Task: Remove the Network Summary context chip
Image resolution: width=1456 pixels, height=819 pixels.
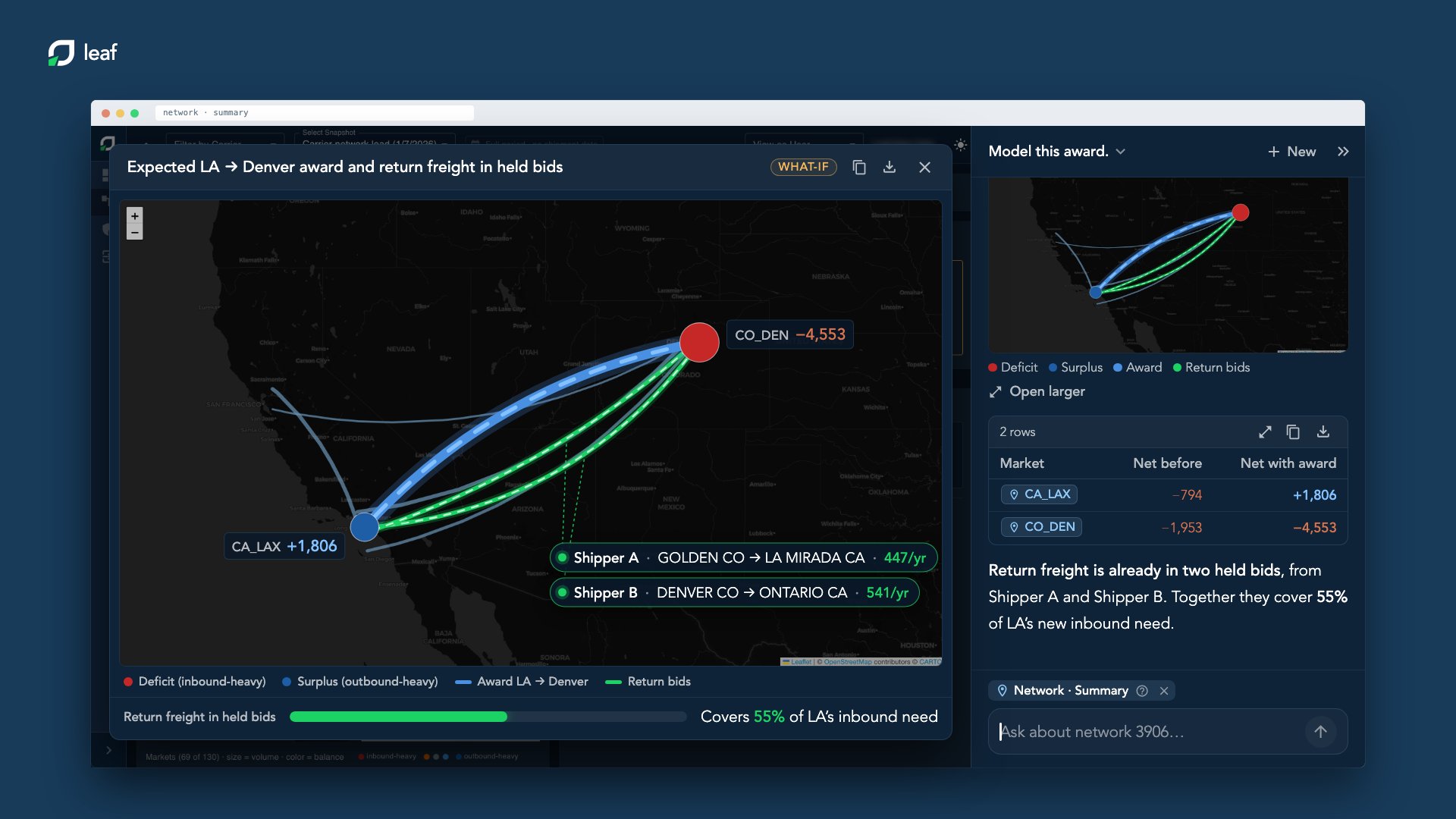Action: [1164, 691]
